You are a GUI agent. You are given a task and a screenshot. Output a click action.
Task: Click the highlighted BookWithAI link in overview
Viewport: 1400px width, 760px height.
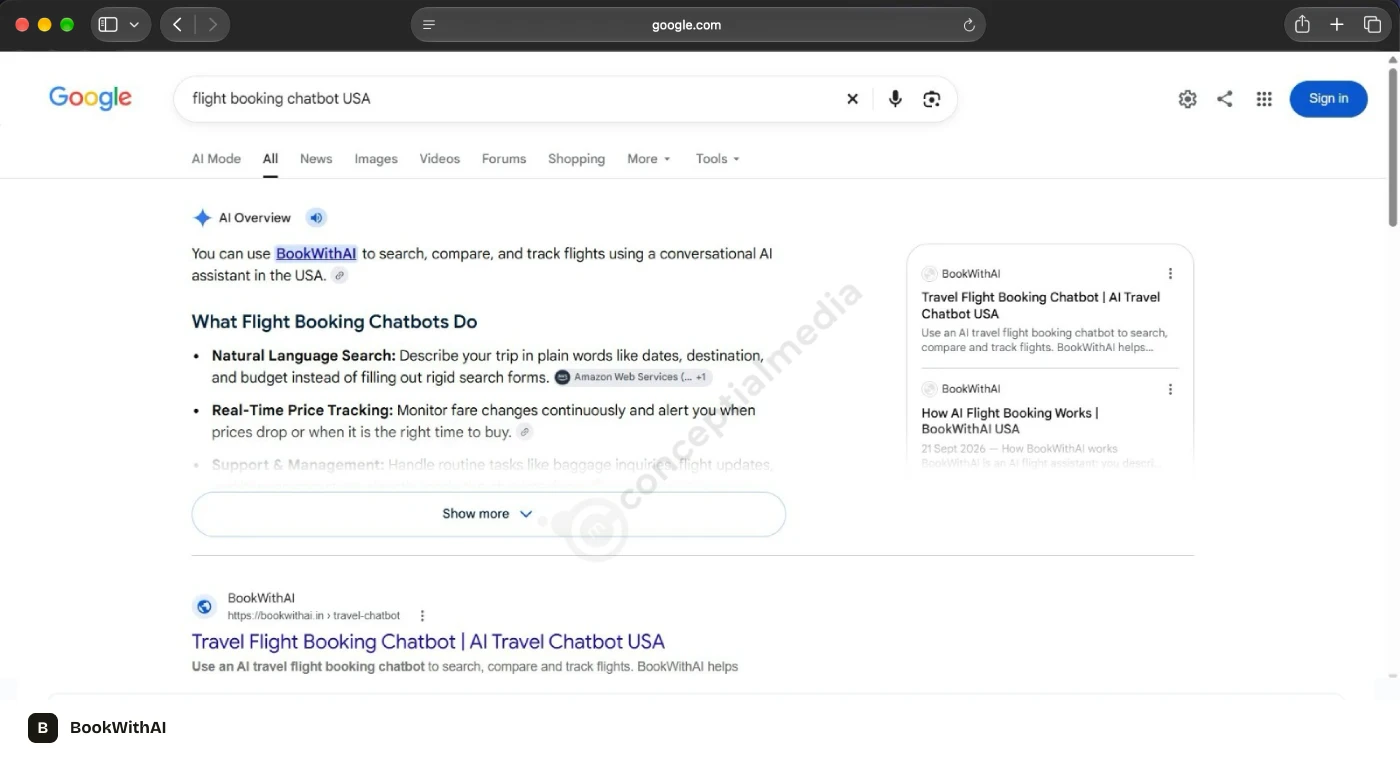(x=316, y=253)
